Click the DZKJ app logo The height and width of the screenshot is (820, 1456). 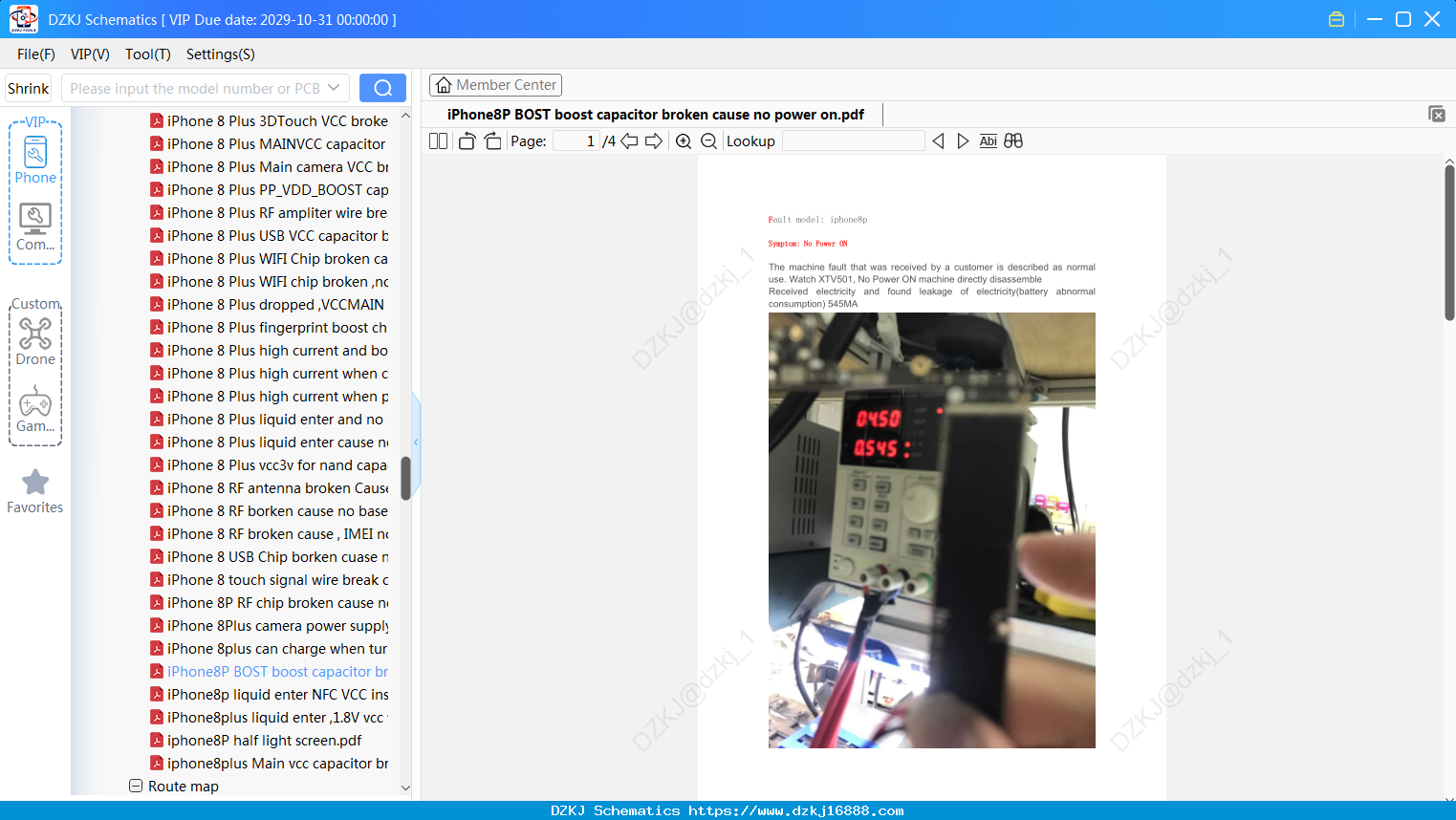tap(23, 19)
